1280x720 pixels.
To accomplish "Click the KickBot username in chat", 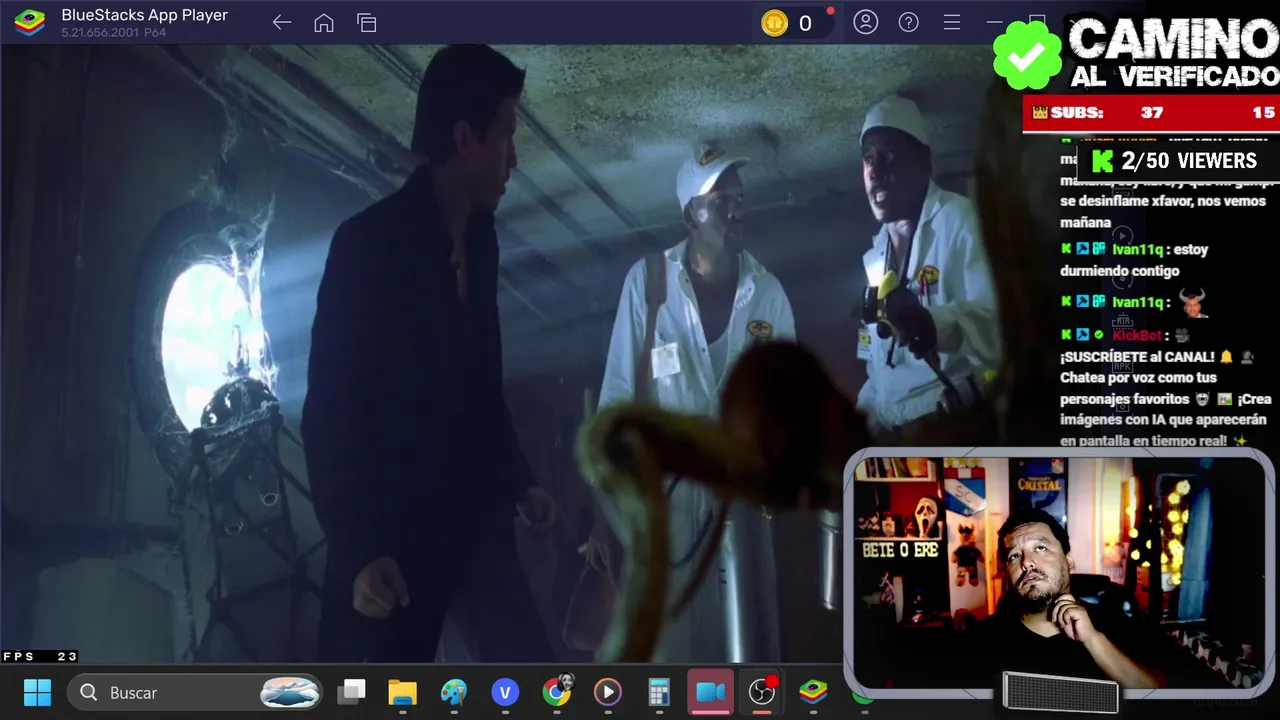I will (1137, 336).
